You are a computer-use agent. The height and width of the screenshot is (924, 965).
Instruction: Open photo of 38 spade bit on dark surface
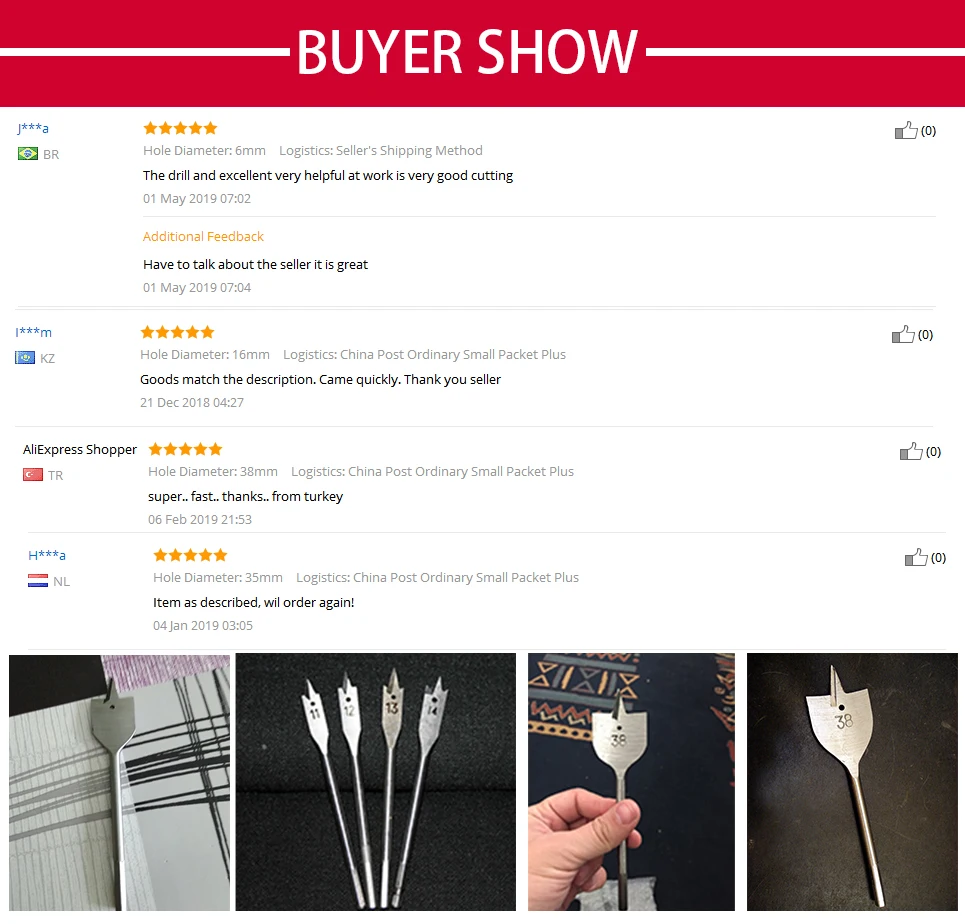click(852, 782)
